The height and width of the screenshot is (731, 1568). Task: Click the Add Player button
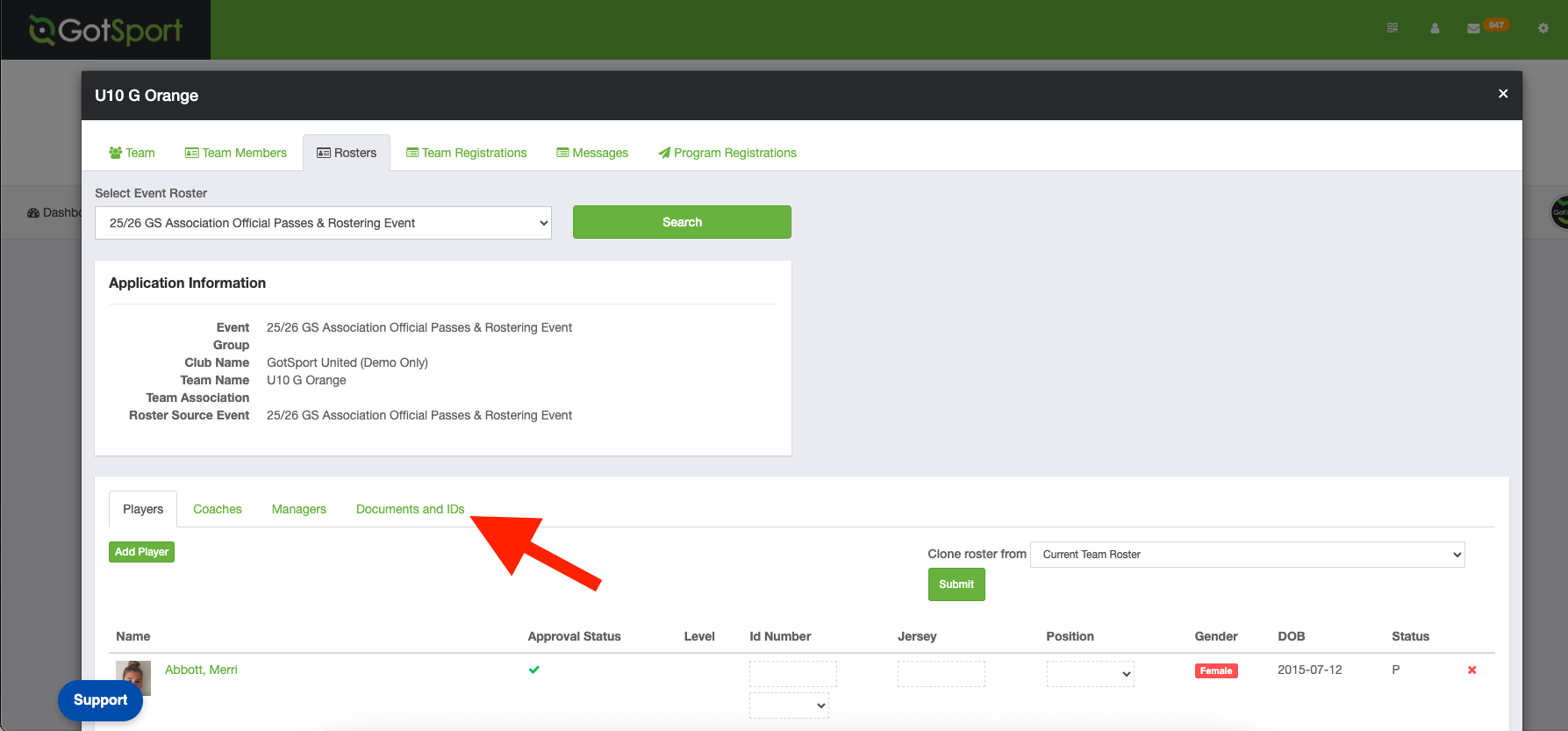coord(141,552)
